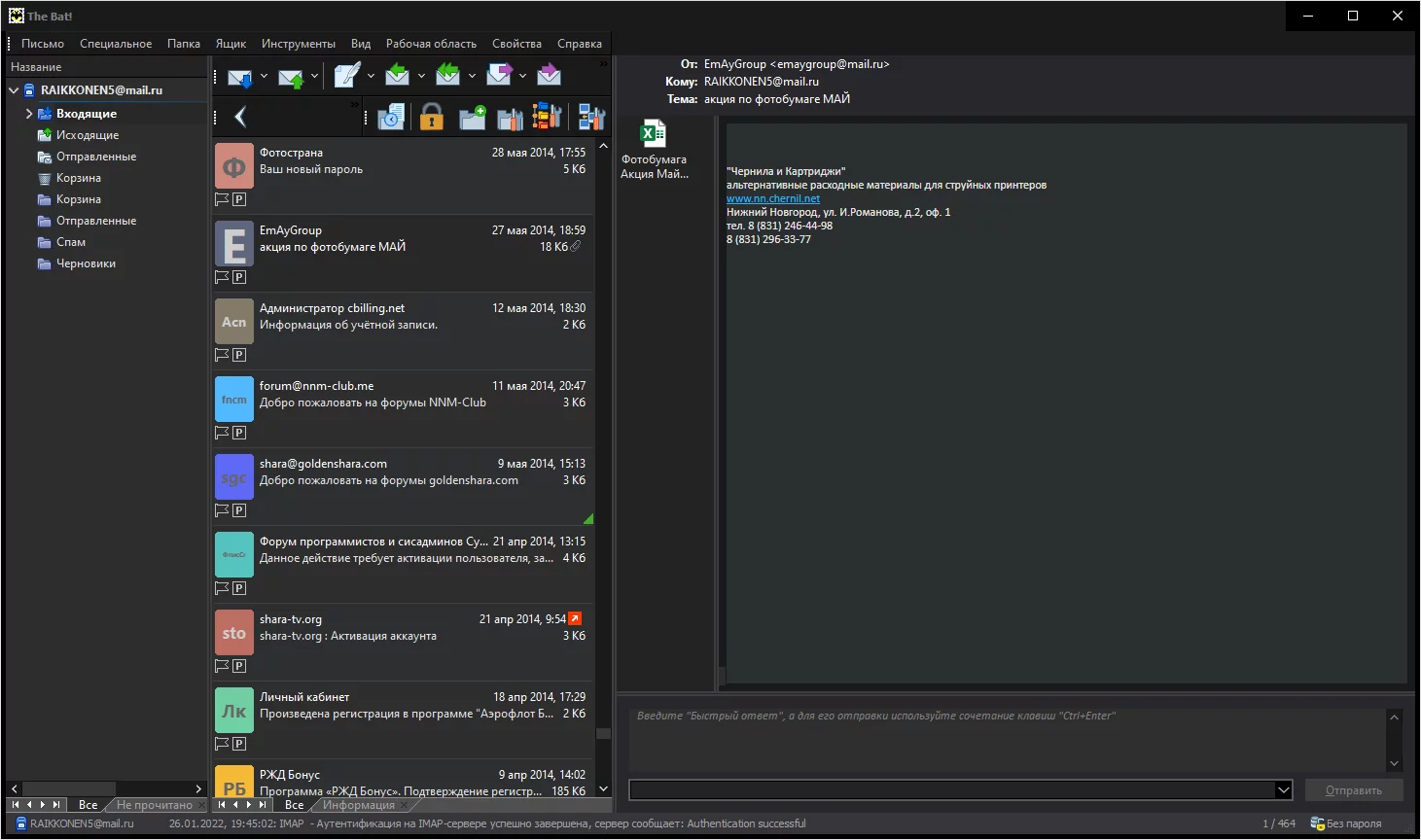The height and width of the screenshot is (840, 1421).
Task: Click the Отправить button
Action: click(1354, 790)
